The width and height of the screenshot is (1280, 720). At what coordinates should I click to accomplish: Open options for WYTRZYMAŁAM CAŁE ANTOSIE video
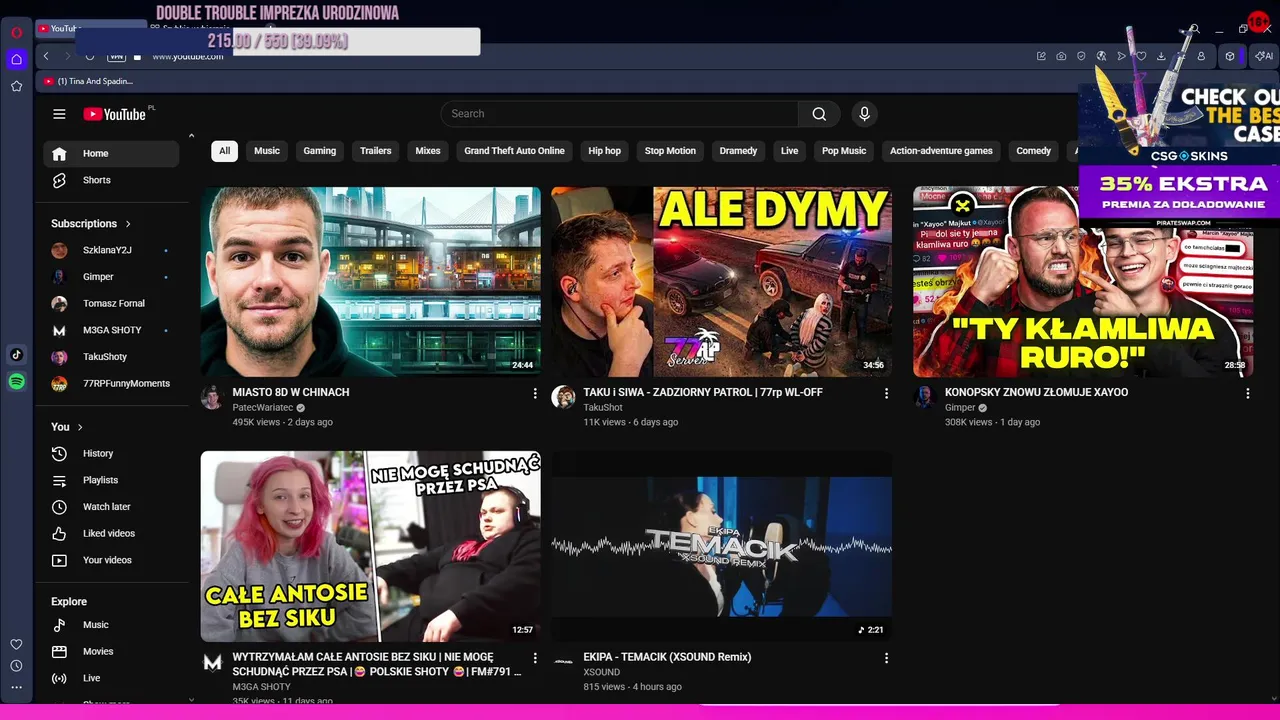coord(535,658)
